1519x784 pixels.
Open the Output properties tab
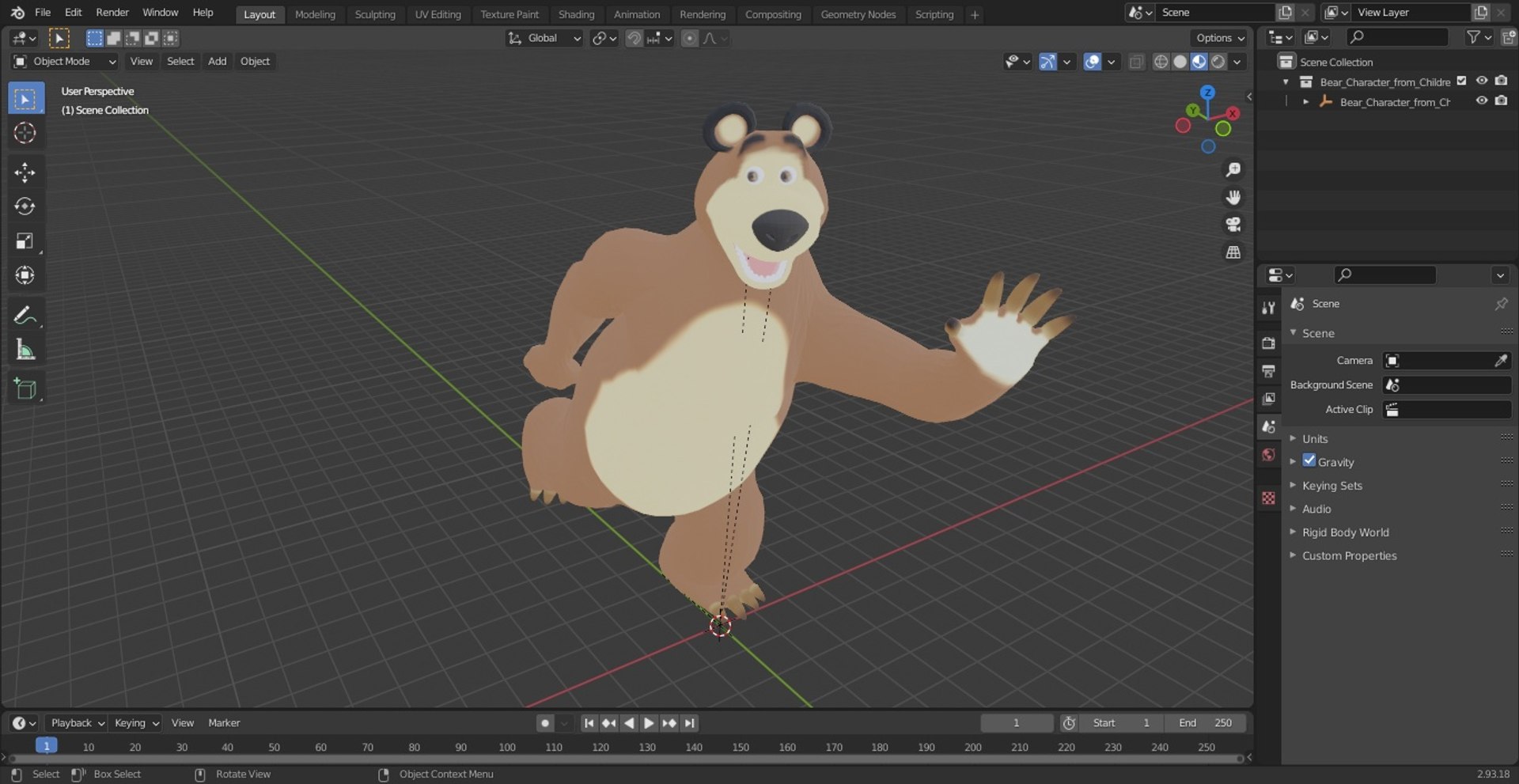coord(1269,371)
